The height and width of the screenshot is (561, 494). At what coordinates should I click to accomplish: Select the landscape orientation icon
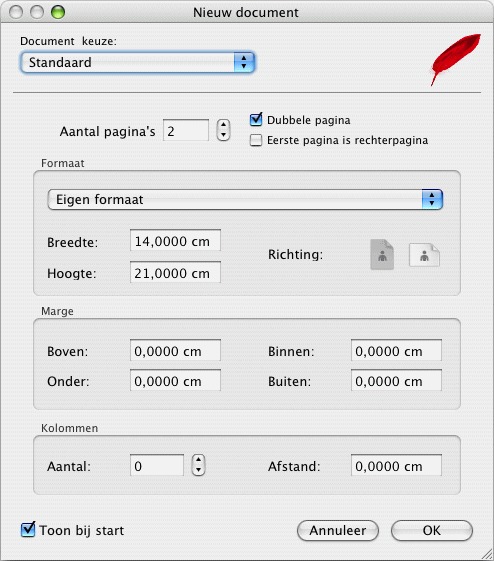point(424,255)
